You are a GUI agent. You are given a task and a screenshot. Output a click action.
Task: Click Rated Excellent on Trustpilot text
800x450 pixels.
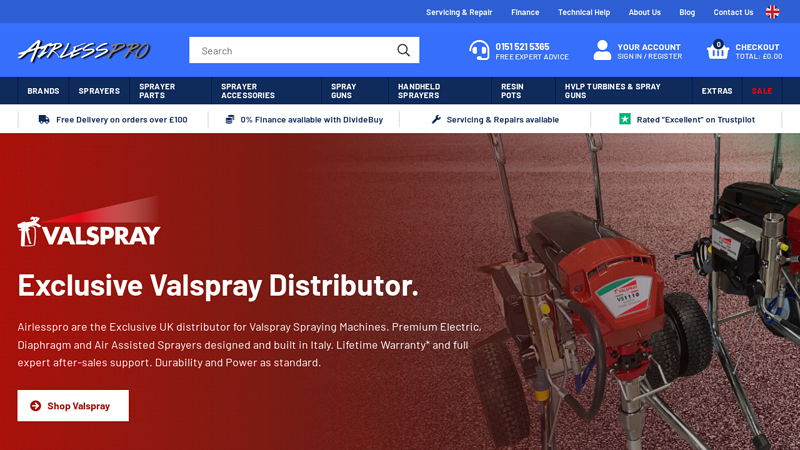(695, 119)
